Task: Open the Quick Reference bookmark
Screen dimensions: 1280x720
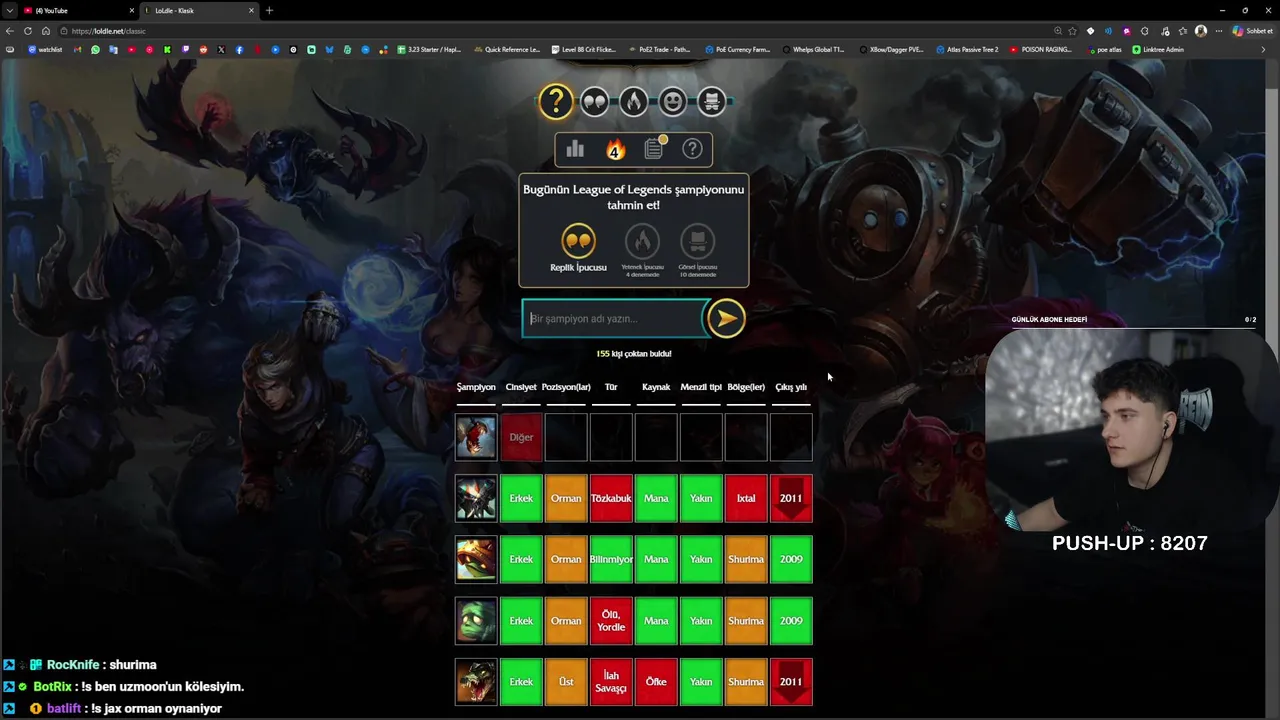Action: coord(507,49)
